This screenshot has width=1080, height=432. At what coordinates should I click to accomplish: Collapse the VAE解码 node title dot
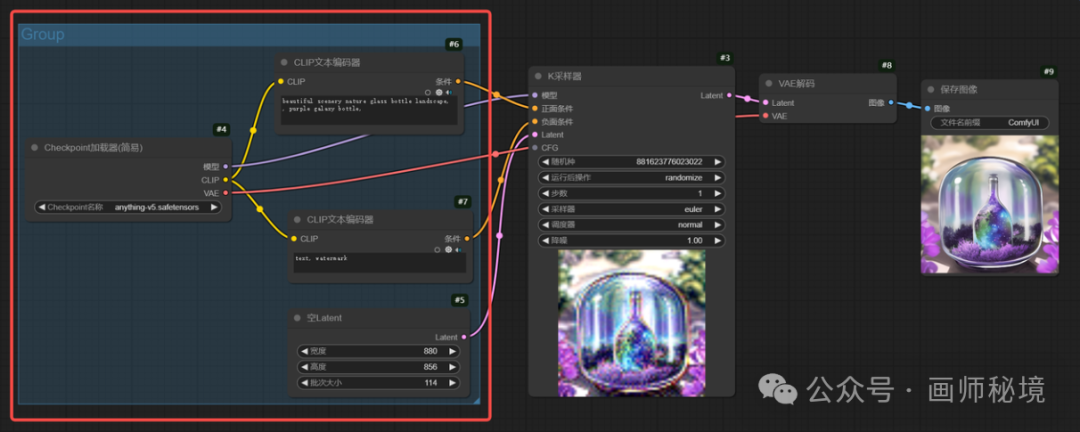click(x=769, y=83)
